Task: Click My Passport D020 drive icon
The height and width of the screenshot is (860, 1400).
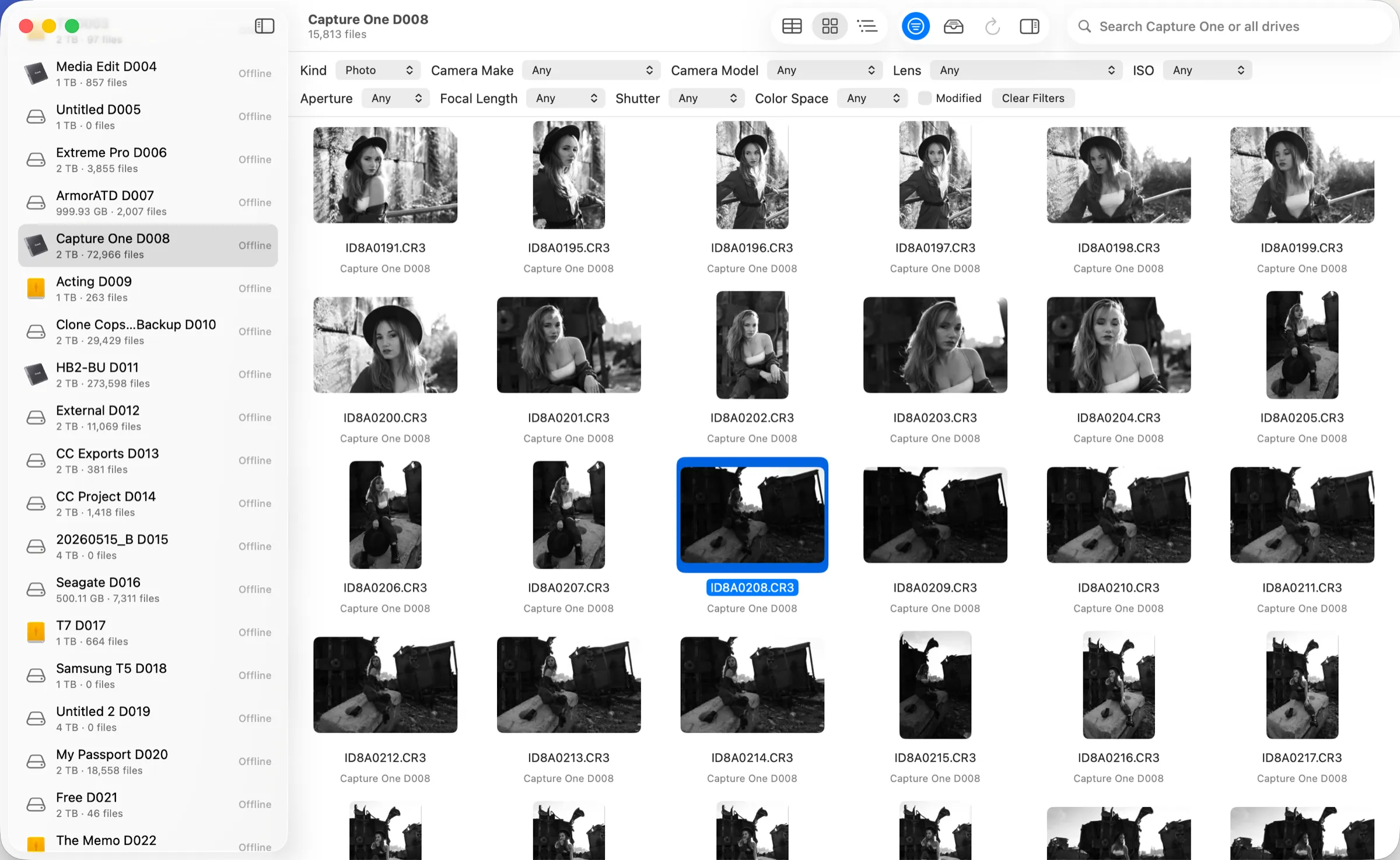Action: pos(36,761)
